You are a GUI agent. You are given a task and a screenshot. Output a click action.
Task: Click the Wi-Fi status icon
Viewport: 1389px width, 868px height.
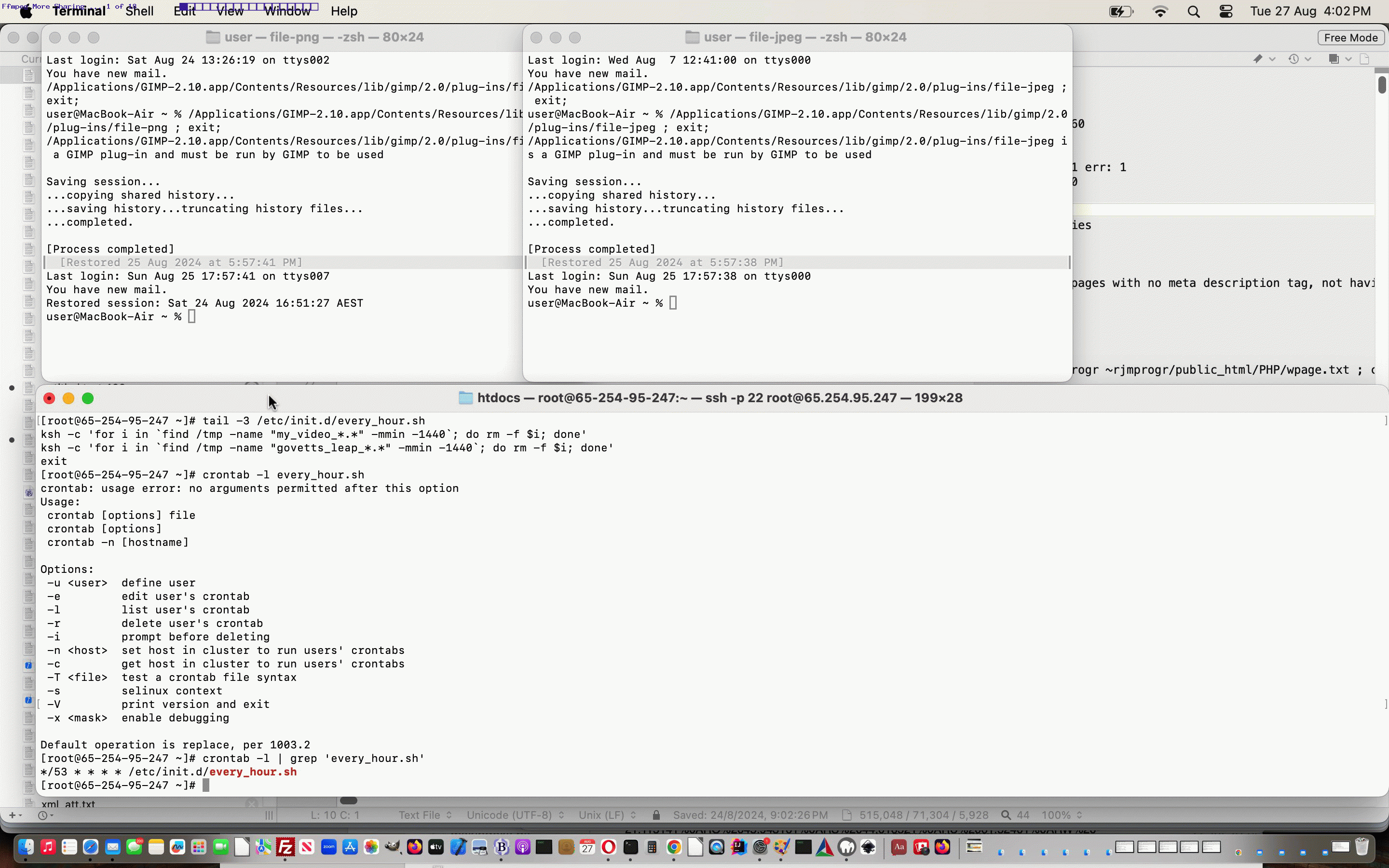[x=1160, y=12]
